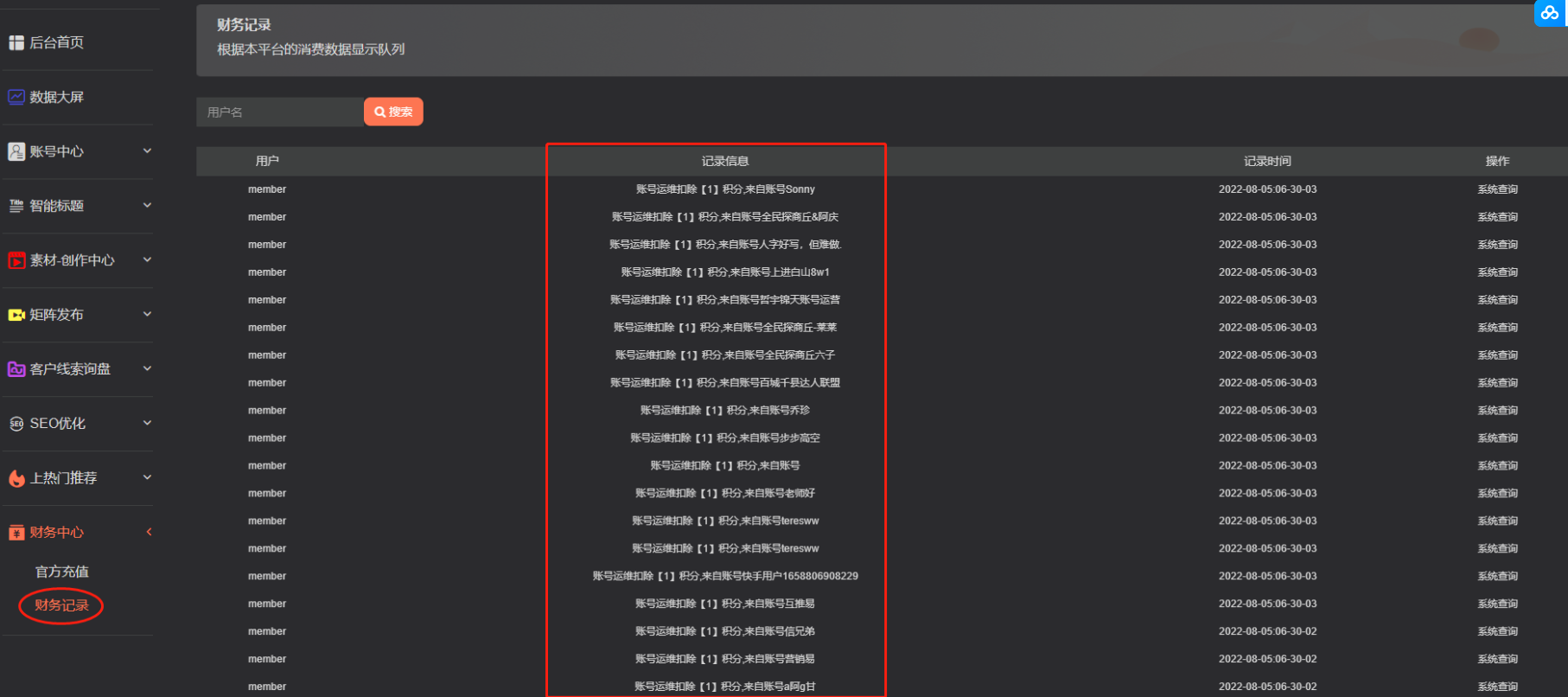Select the record from 账号信兄弟

[x=725, y=632]
